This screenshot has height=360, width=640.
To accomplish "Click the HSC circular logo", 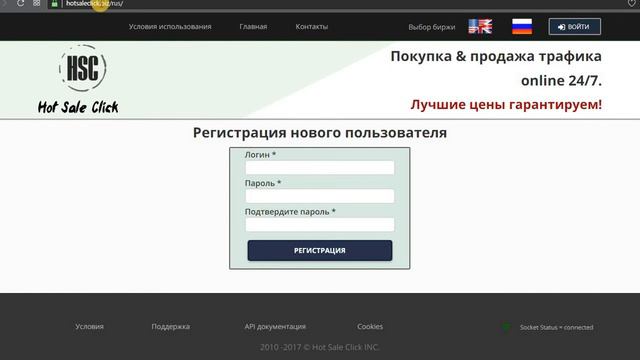I will (82, 68).
